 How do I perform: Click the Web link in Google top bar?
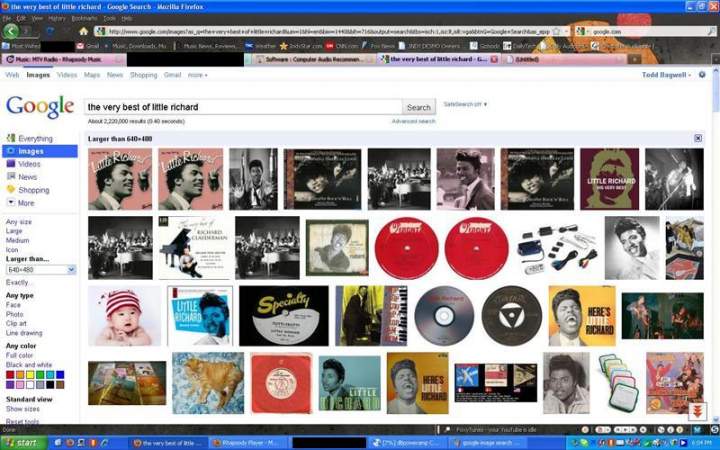[12, 74]
